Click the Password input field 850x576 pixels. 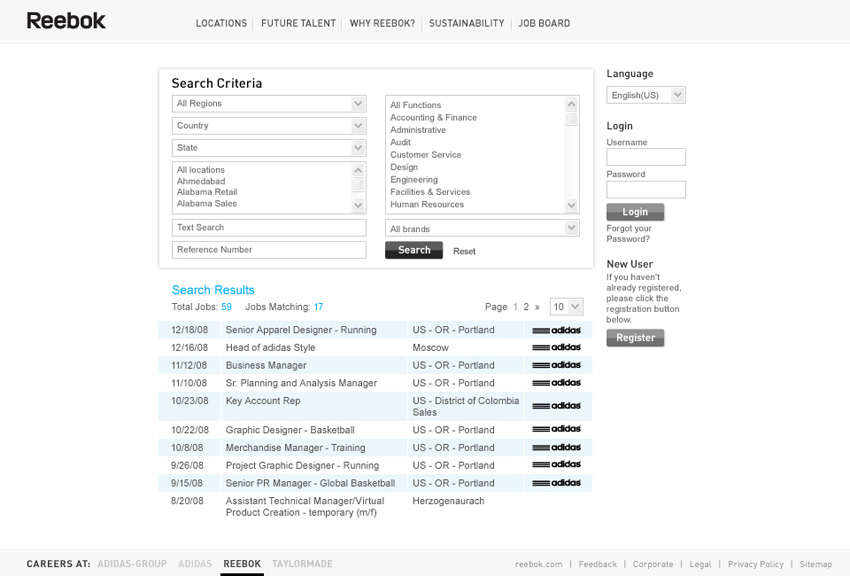[x=646, y=190]
